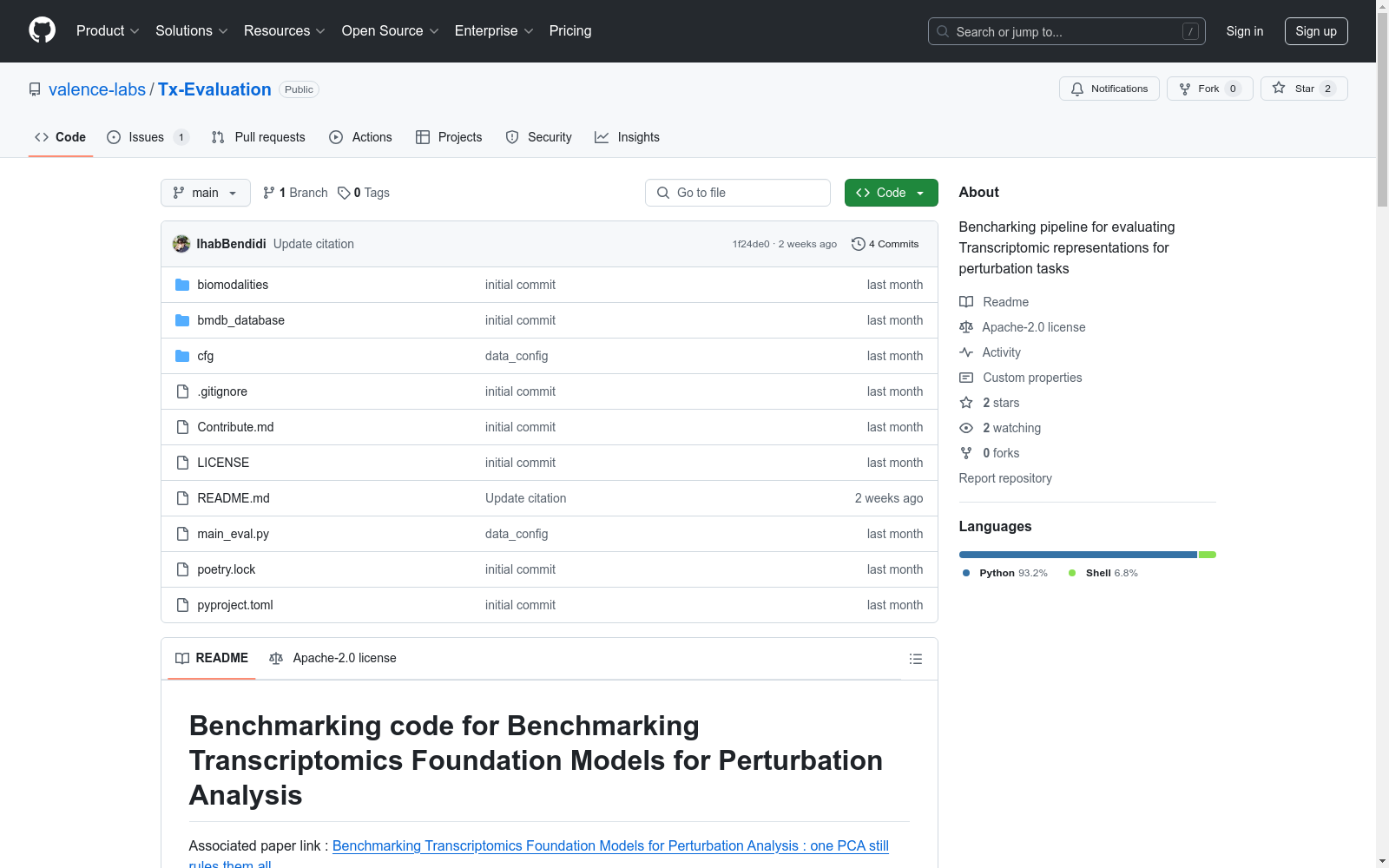This screenshot has height=868, width=1389.
Task: Click the Report repository link
Action: point(1005,478)
